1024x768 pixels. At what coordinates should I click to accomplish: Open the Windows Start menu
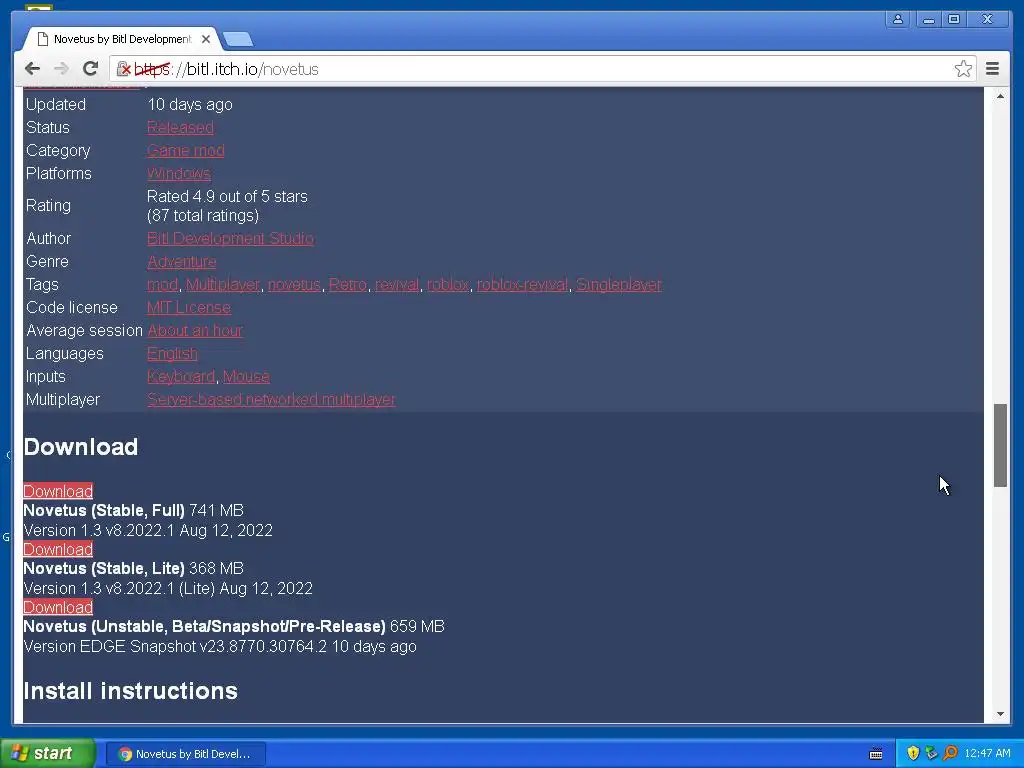click(x=48, y=754)
